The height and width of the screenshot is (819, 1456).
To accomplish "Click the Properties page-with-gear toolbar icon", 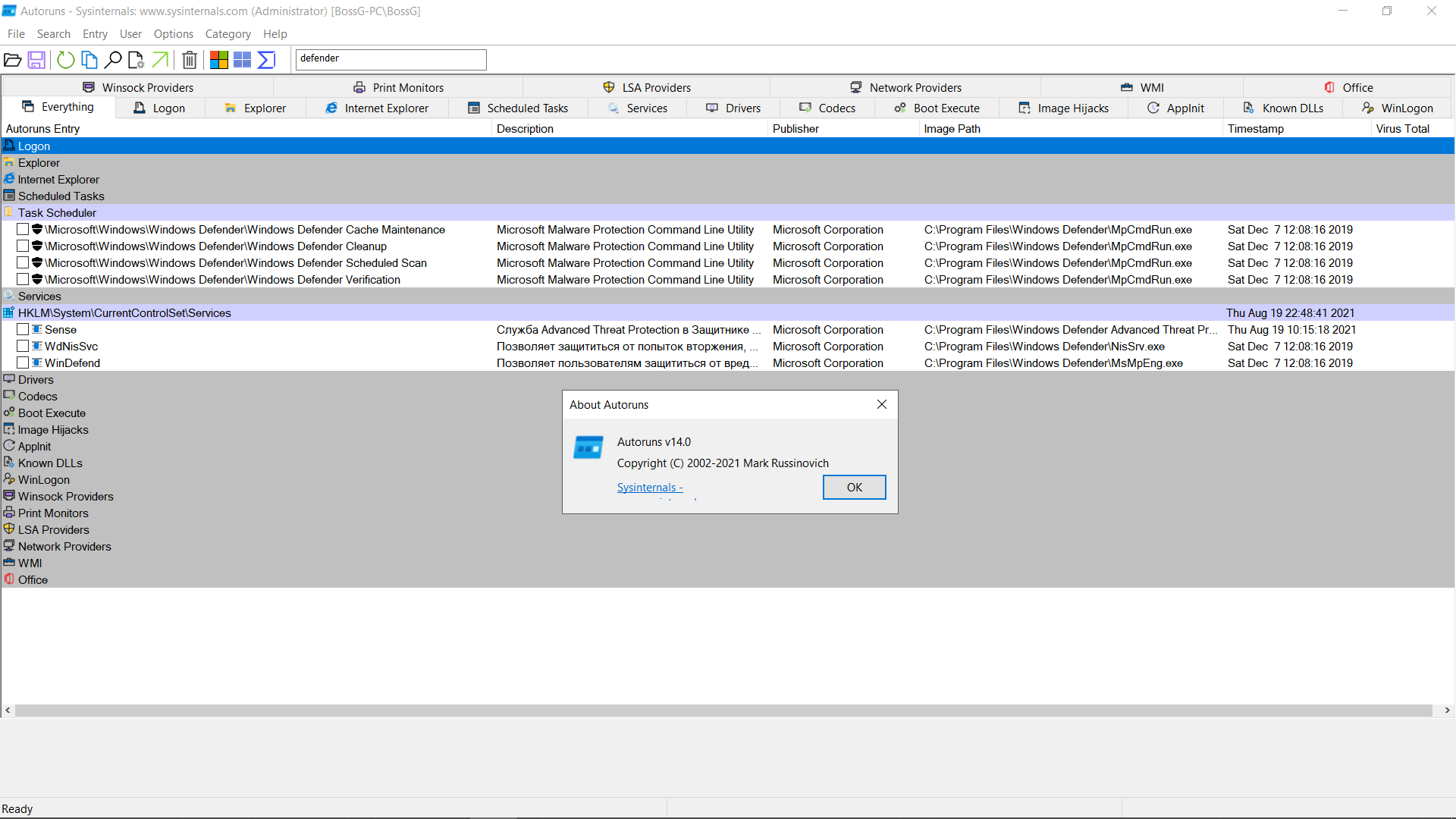I will pos(136,60).
